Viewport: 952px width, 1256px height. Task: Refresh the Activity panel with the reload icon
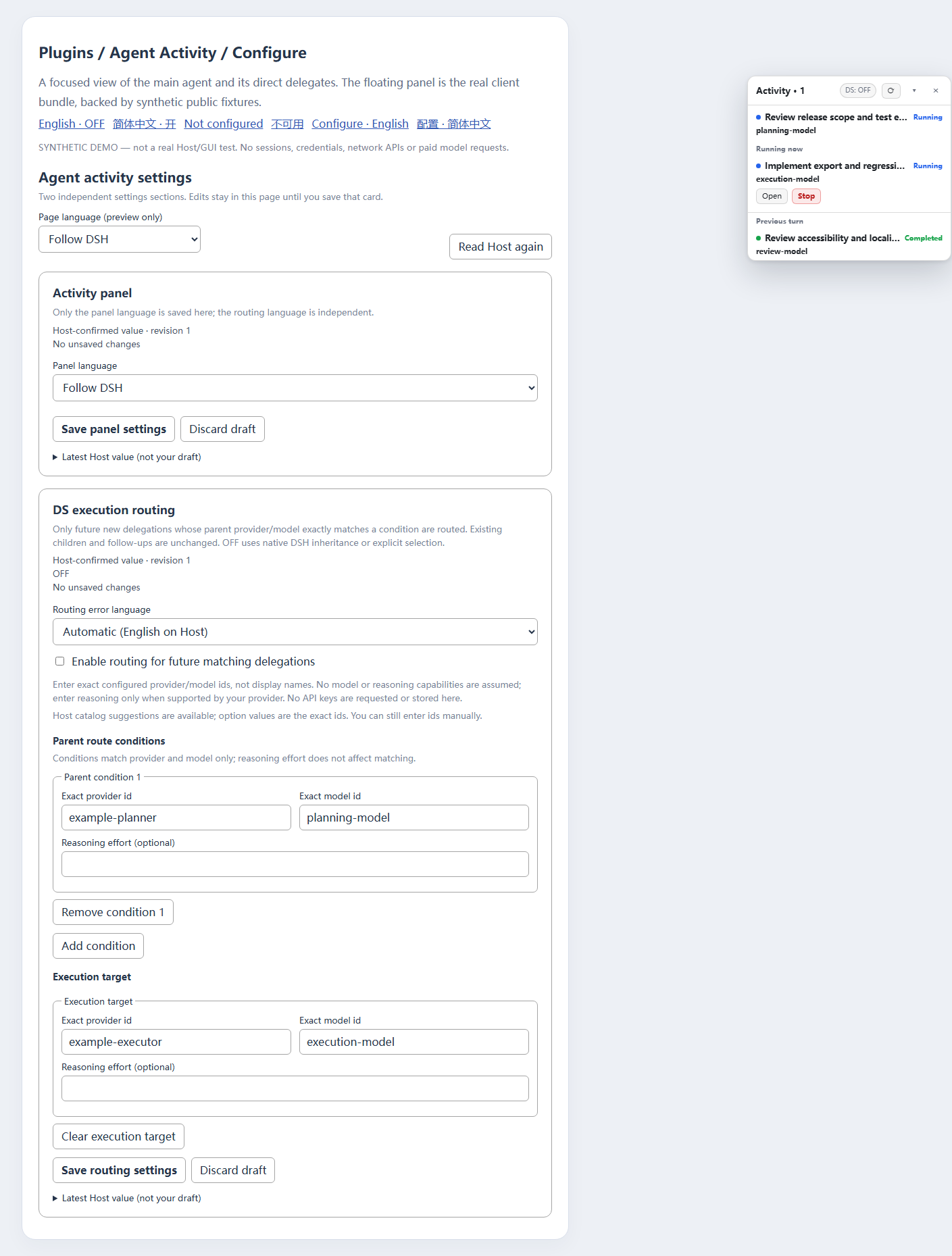click(891, 91)
